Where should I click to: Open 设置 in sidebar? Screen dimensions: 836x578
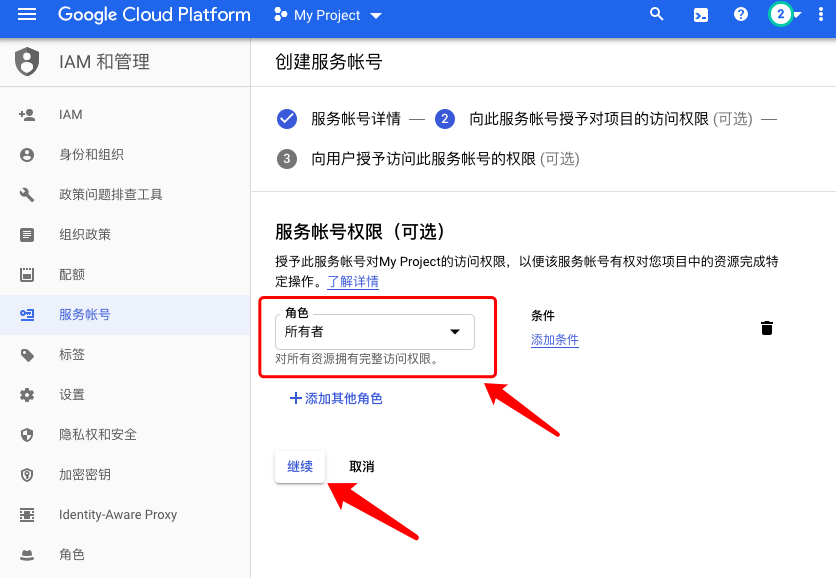pyautogui.click(x=72, y=395)
